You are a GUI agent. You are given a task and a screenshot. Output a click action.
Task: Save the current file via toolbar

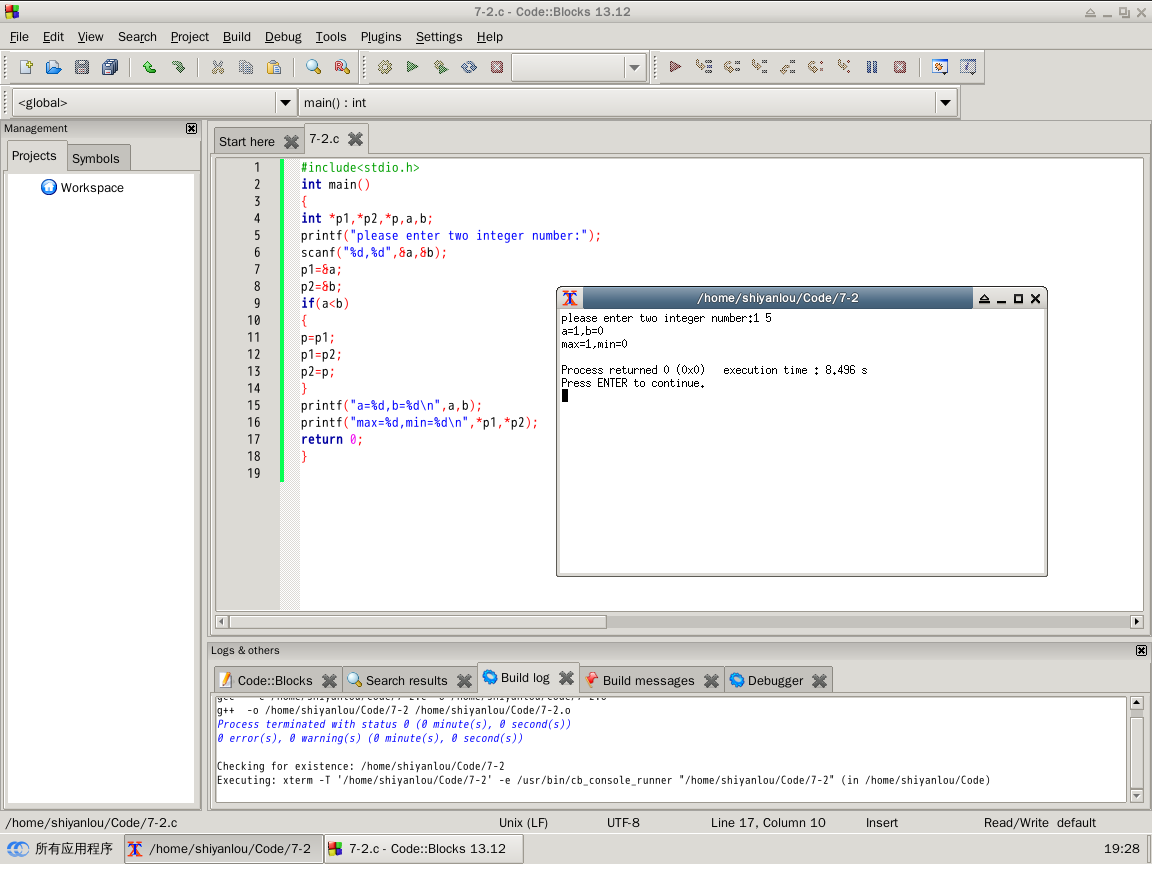point(82,68)
